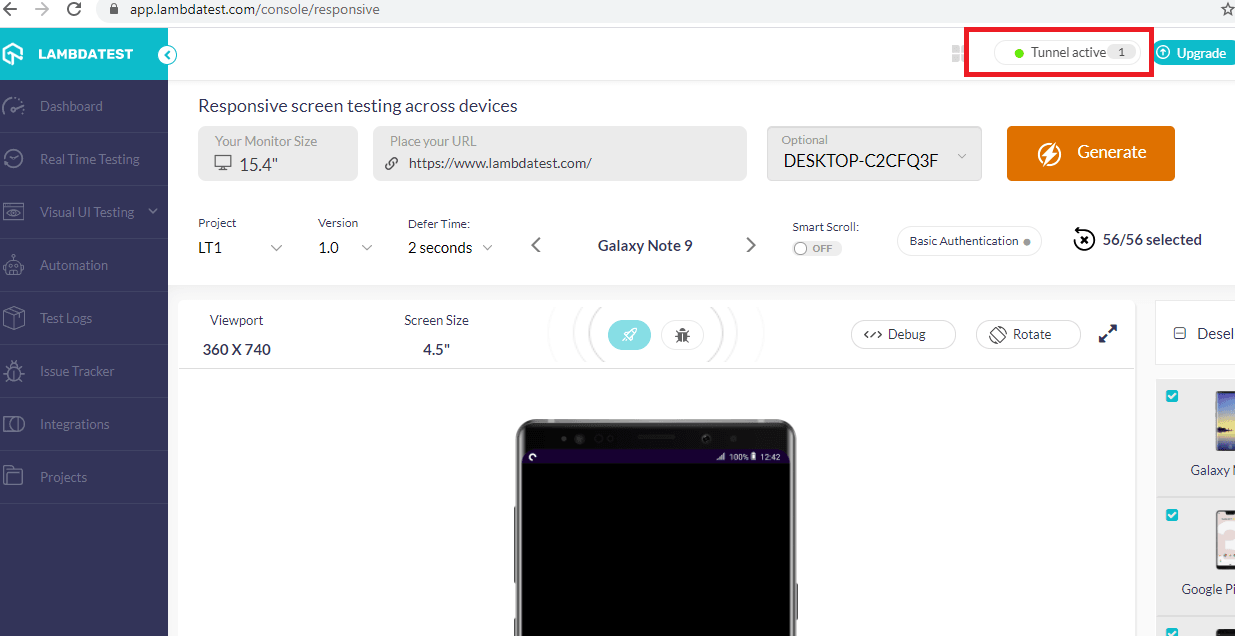Image resolution: width=1235 pixels, height=636 pixels.
Task: Advance to next device with right arrow
Action: [751, 244]
